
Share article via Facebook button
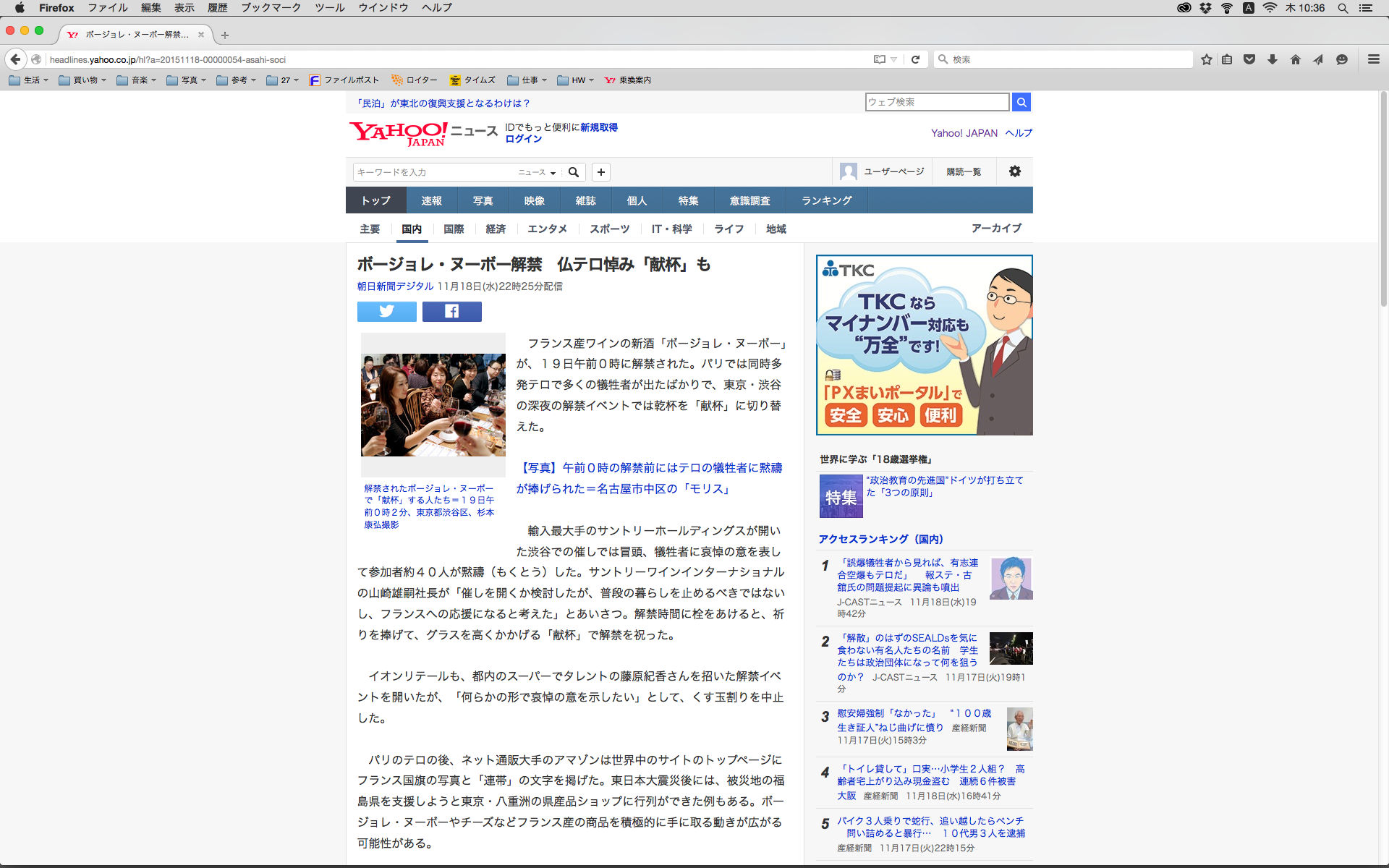coord(451,312)
